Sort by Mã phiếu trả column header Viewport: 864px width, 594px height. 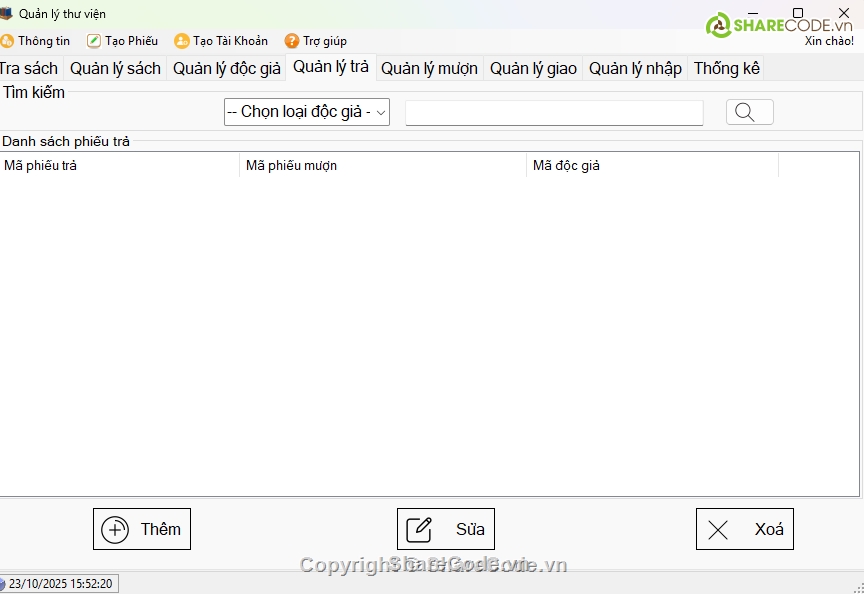click(119, 166)
